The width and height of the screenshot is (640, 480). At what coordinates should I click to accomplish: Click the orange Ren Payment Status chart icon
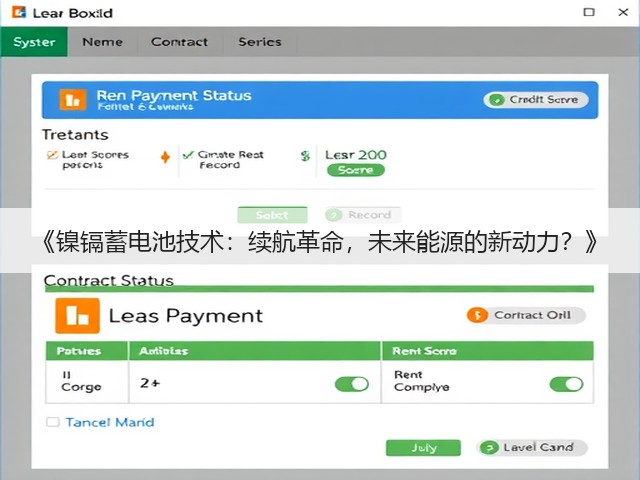73,100
